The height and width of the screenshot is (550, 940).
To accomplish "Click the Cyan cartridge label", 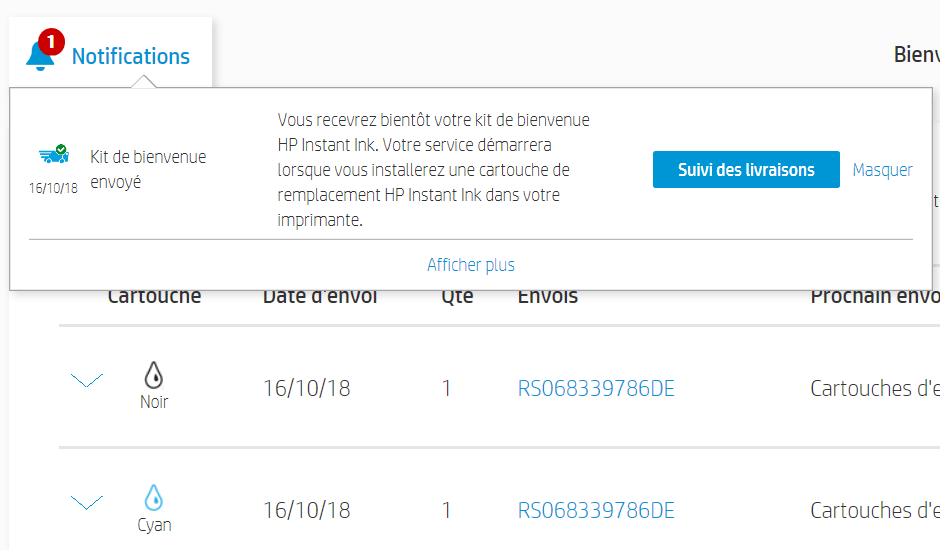I will coord(154,525).
